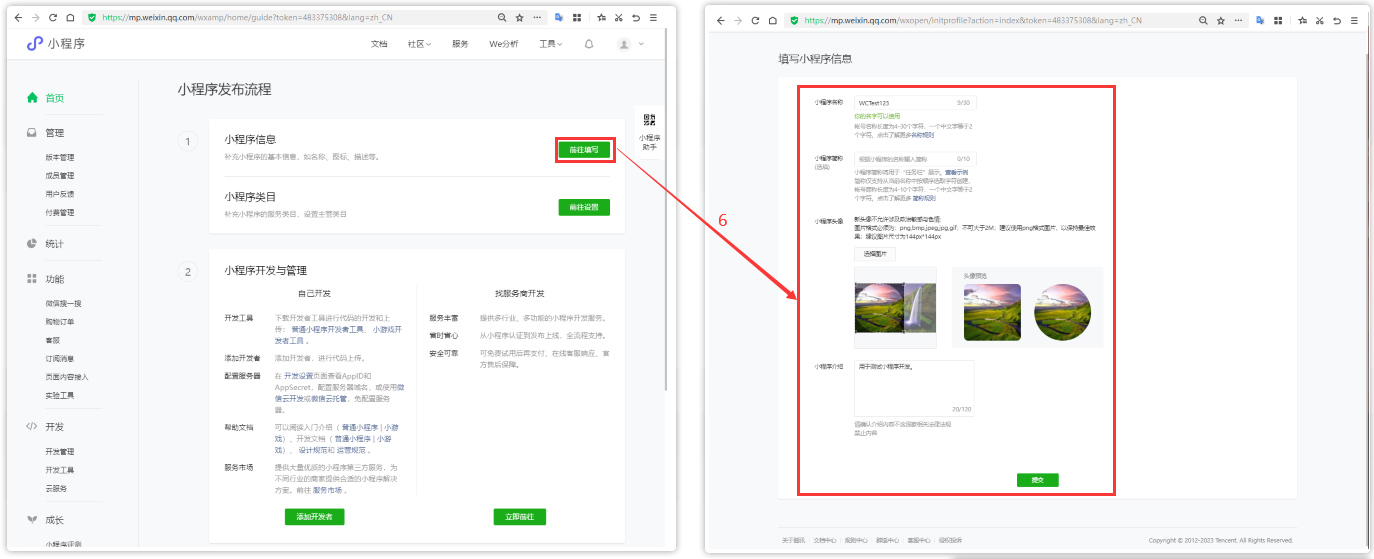Click the bookmark star in the right address bar
Viewport: 1374px width, 559px height.
(1221, 20)
